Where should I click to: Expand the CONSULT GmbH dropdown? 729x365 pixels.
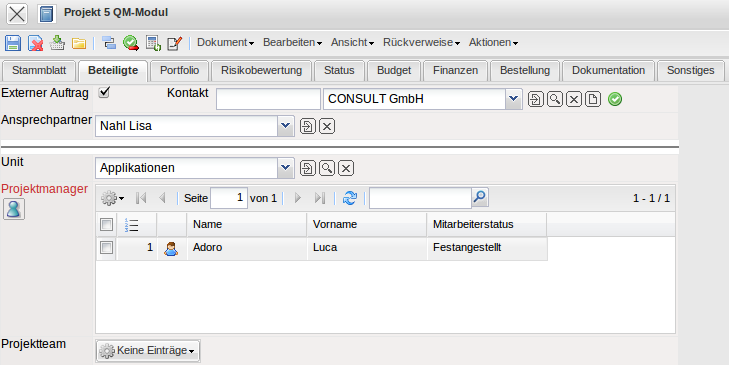click(513, 99)
